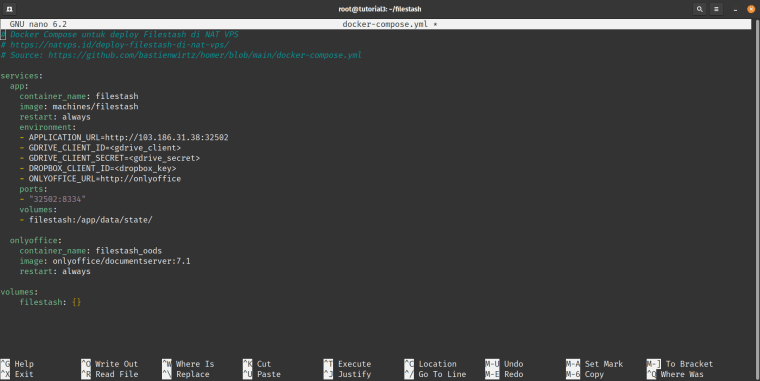The height and width of the screenshot is (381, 760).
Task: Click the new tab icon in title bar
Action: (x=9, y=9)
